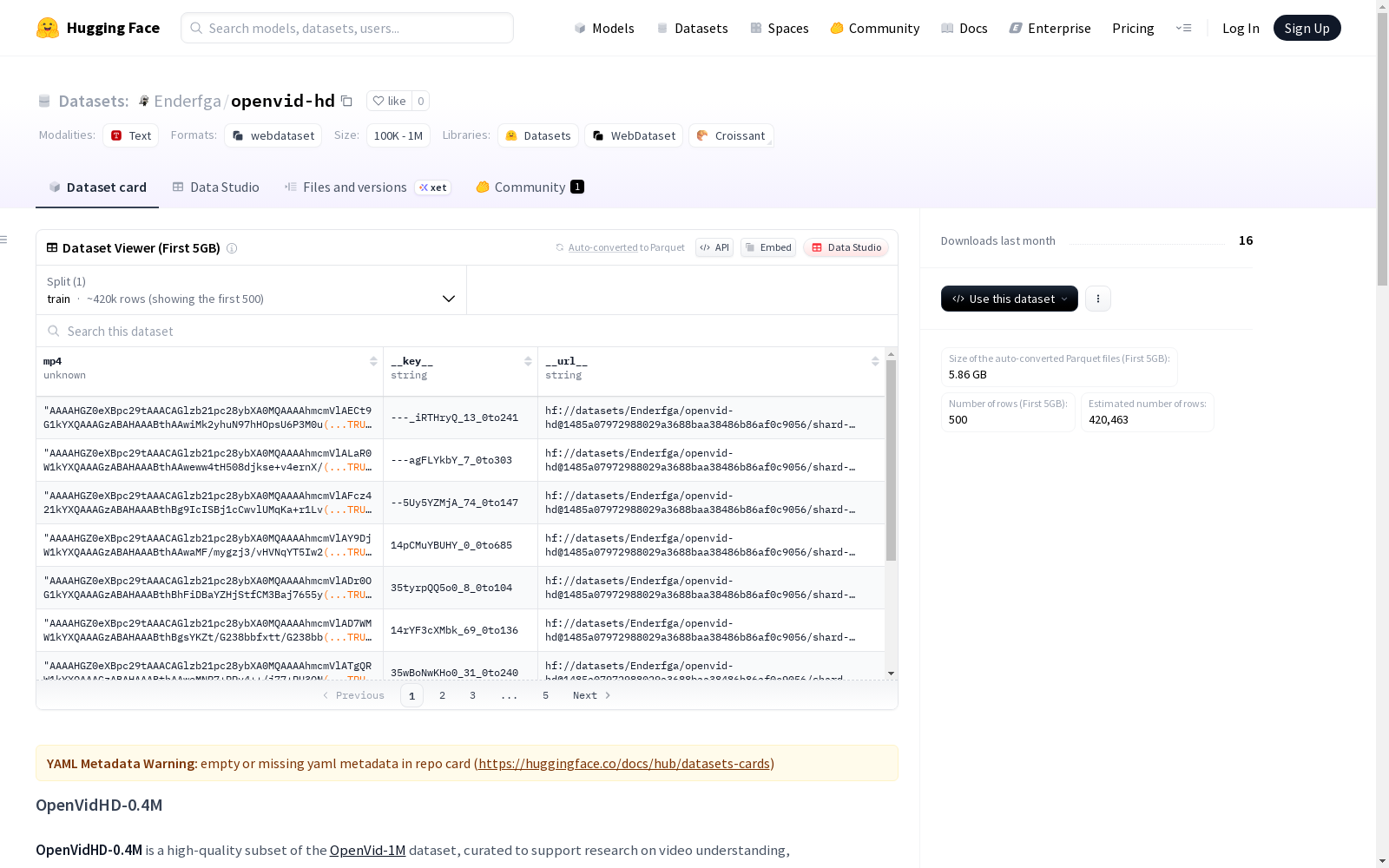Click the Sign Up button
1389x868 pixels.
click(x=1307, y=28)
